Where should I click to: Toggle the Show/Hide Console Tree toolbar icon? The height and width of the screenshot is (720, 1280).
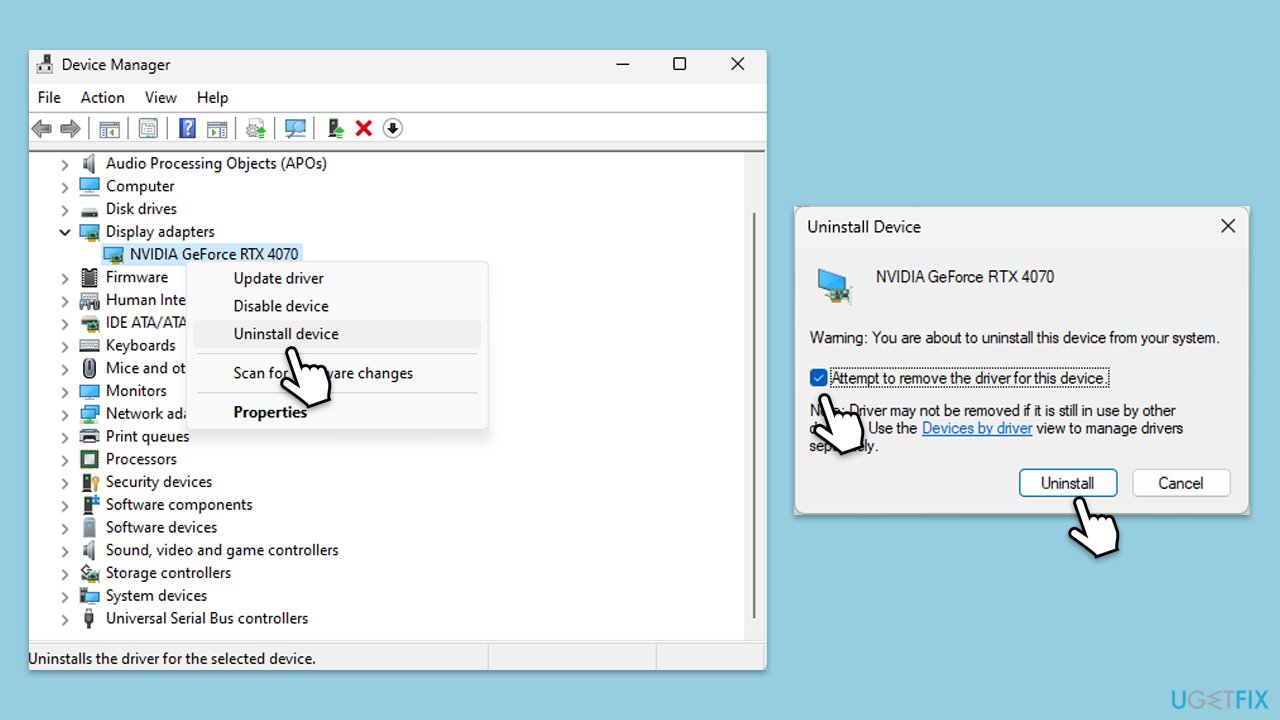point(109,128)
